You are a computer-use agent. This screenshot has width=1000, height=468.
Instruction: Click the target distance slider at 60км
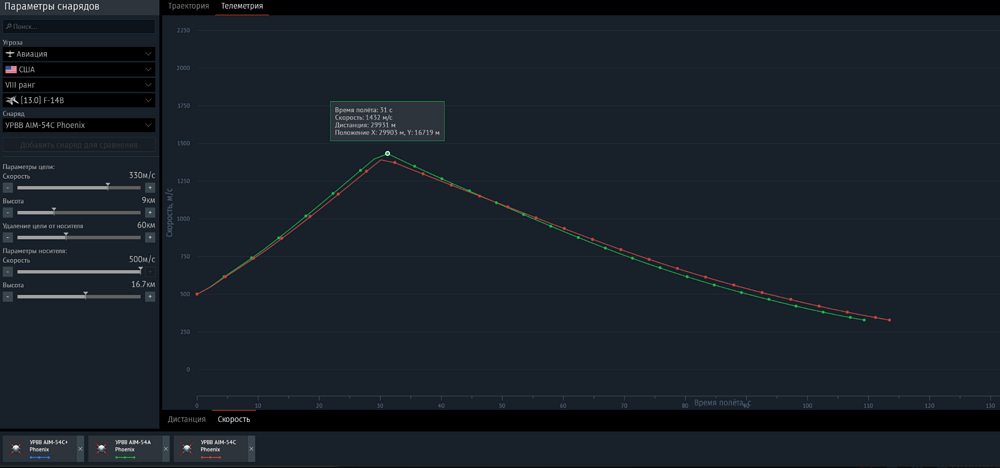65,237
